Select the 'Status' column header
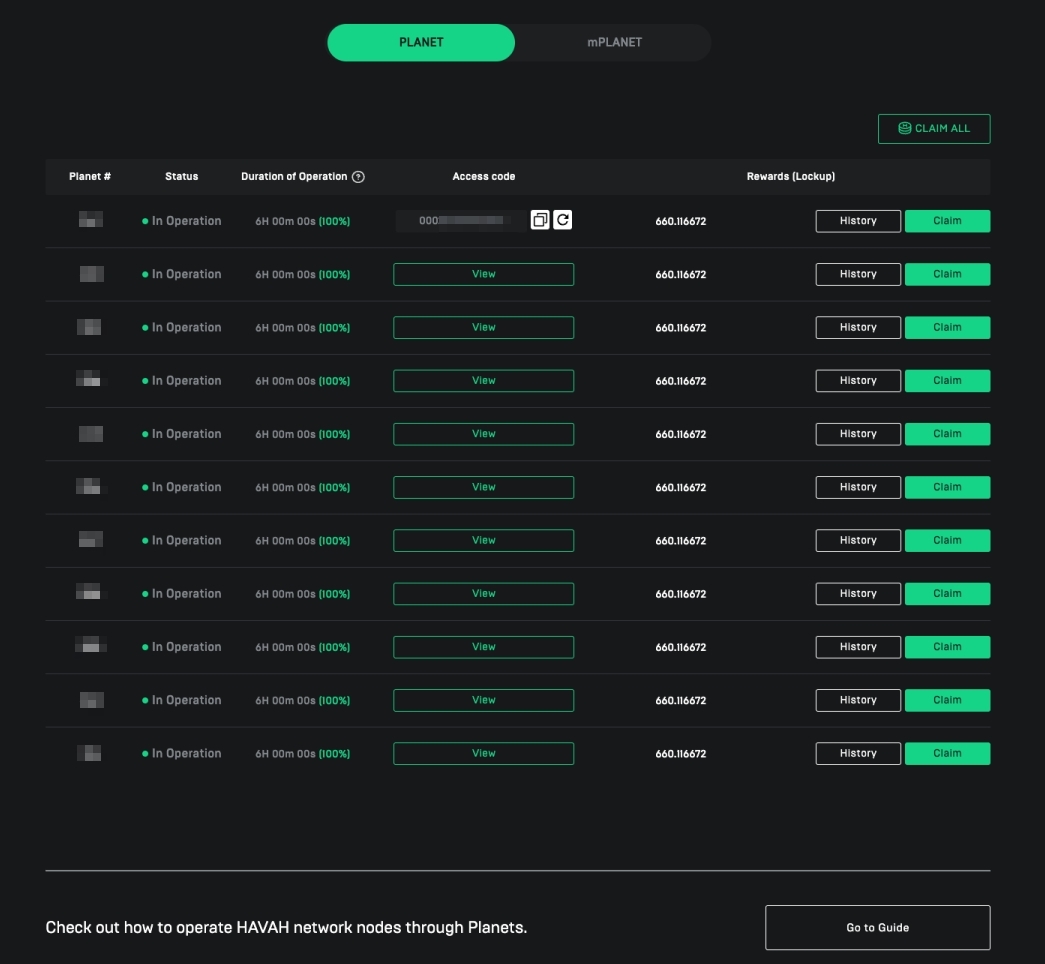The image size is (1045, 964). coord(181,177)
